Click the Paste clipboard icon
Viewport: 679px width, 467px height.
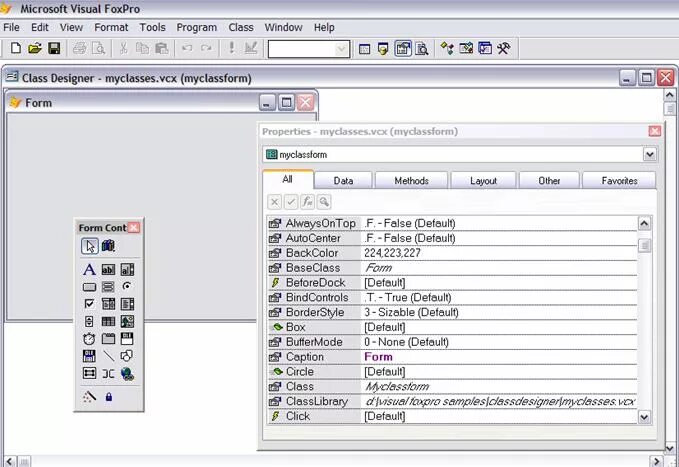(162, 48)
